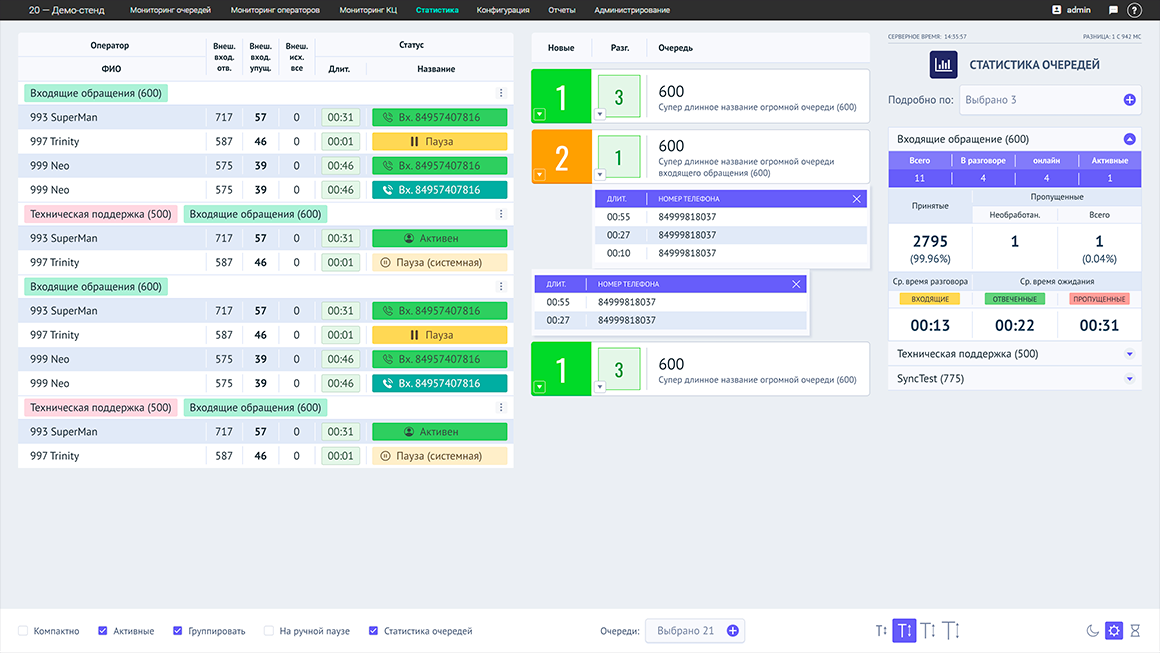Click the Новые column header
The width and height of the screenshot is (1160, 653).
(561, 48)
